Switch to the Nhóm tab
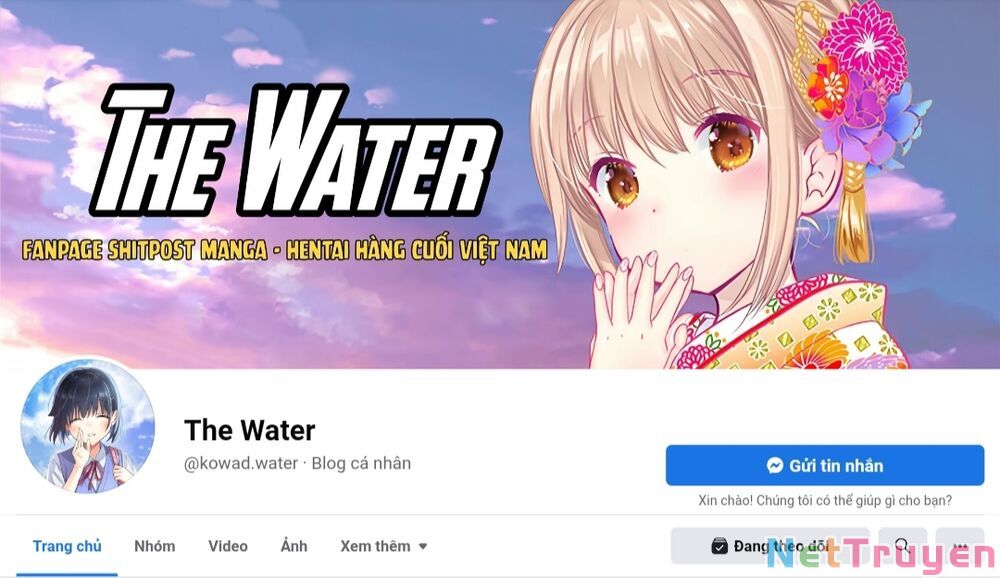The width and height of the screenshot is (1000, 578). tap(154, 546)
